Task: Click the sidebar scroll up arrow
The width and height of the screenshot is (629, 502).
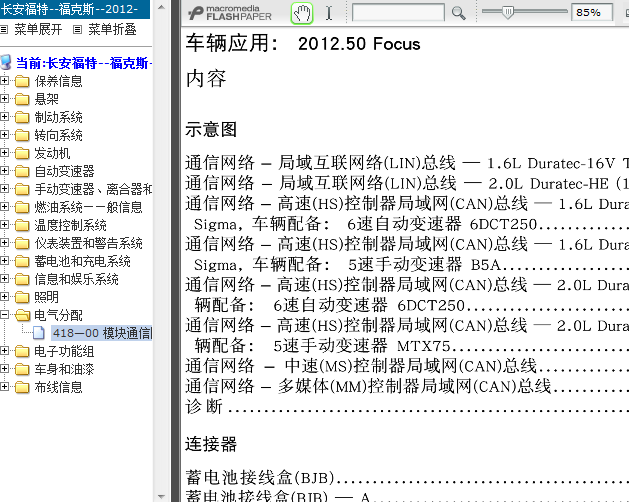Action: coord(161,7)
